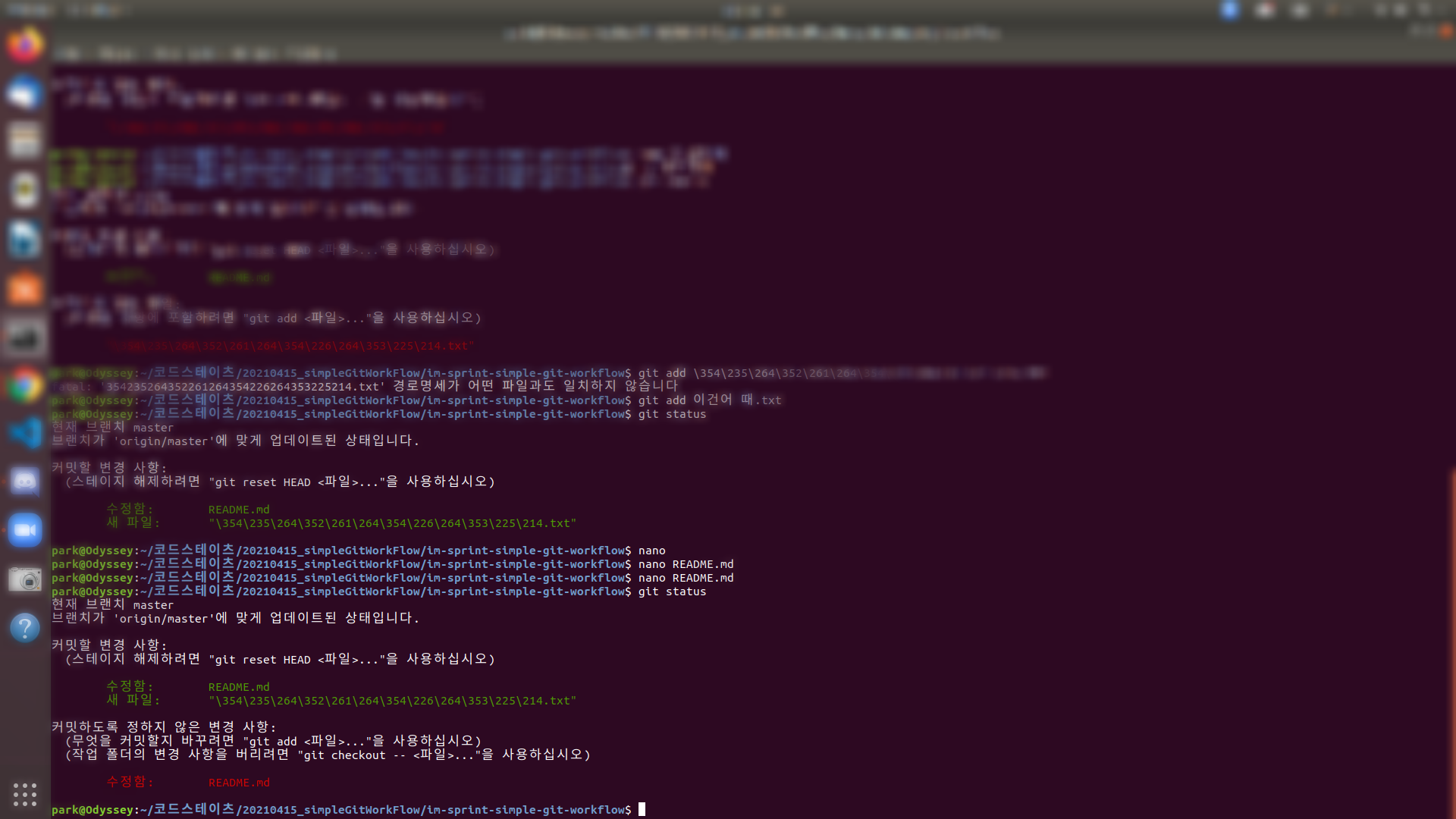
Task: Click the active Terminal dock icon
Action: (x=25, y=337)
